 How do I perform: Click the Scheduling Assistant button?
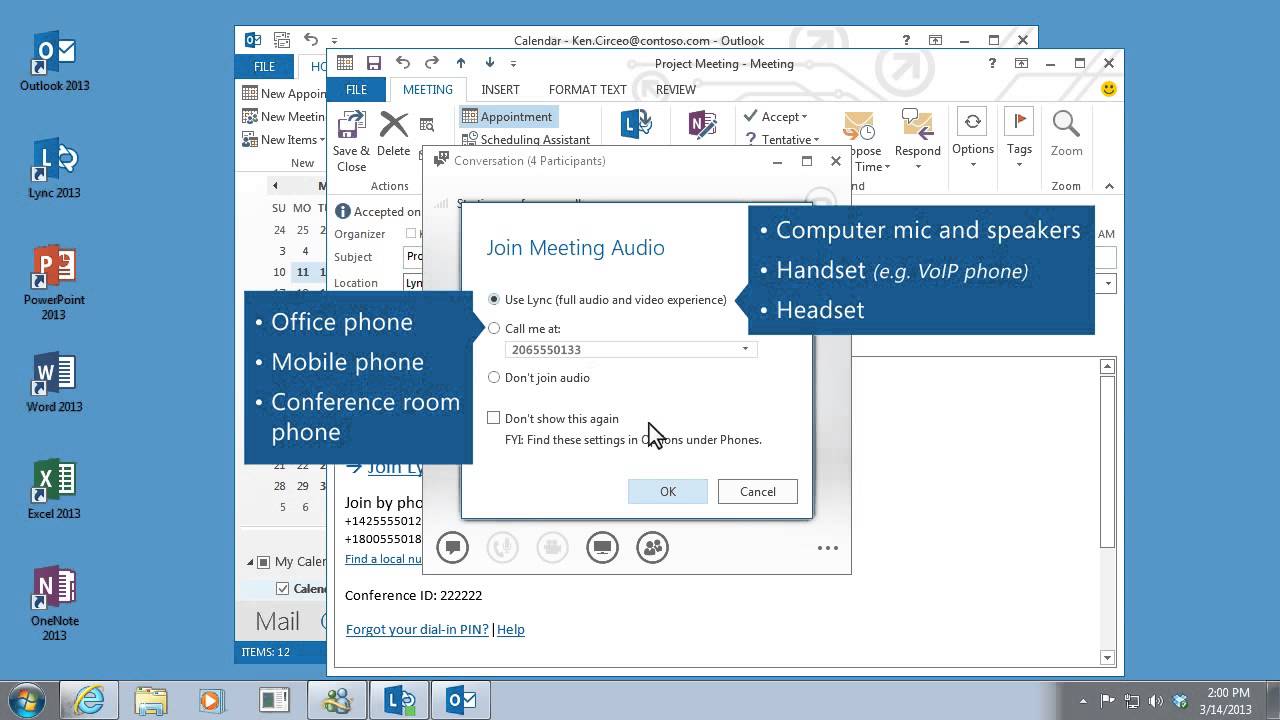tap(527, 139)
